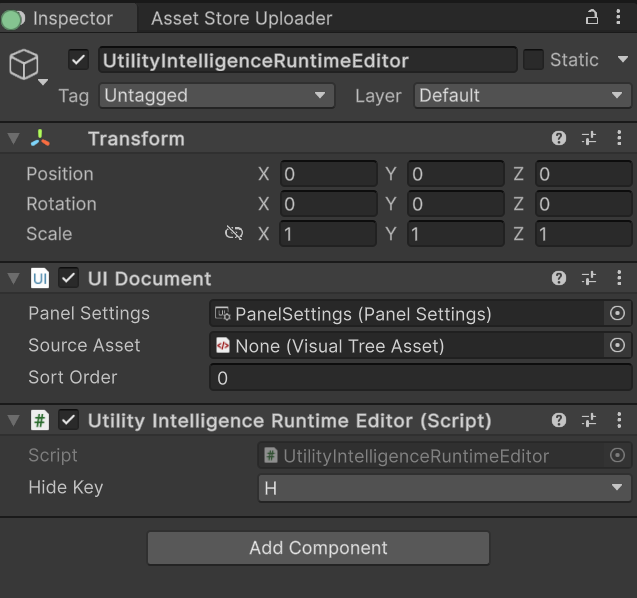Click the Rotation Y field
The width and height of the screenshot is (637, 598).
click(x=456, y=204)
